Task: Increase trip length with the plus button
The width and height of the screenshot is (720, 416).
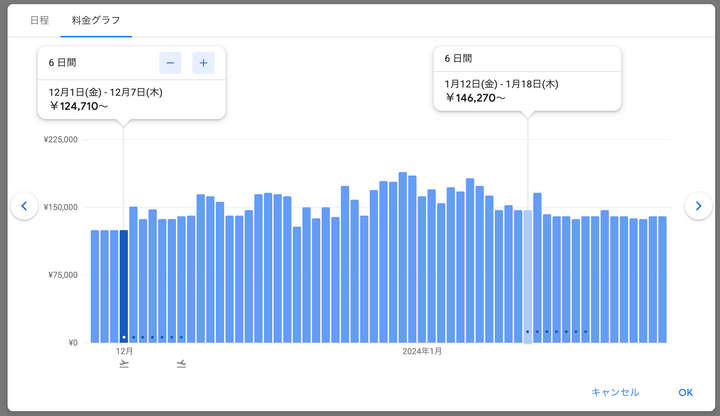Action: (x=203, y=63)
